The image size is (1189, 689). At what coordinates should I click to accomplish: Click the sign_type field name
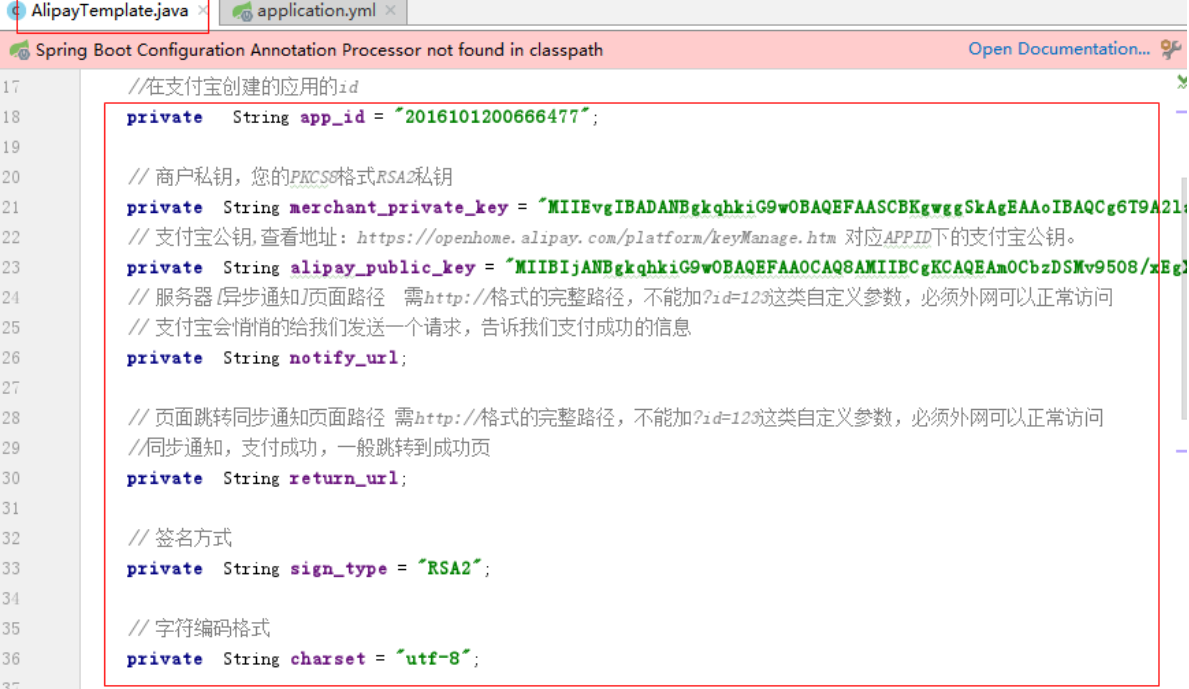pyautogui.click(x=338, y=568)
